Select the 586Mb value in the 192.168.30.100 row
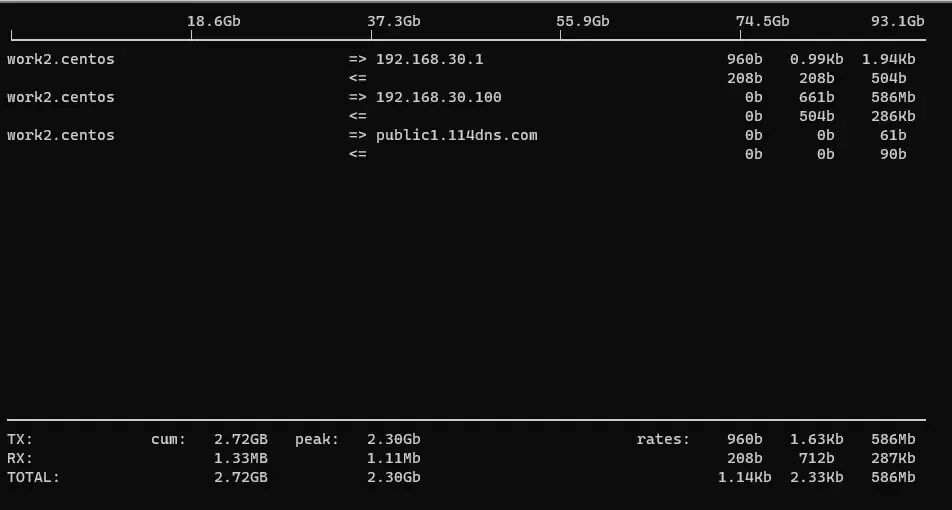 point(893,97)
